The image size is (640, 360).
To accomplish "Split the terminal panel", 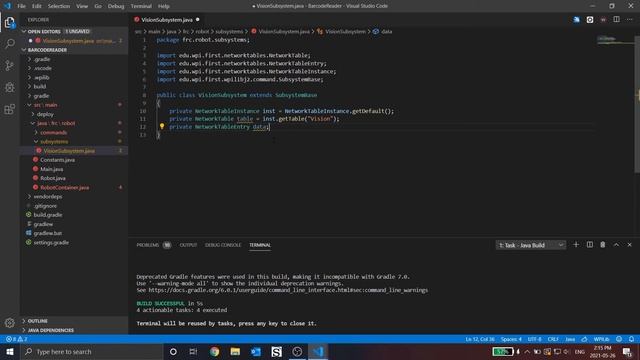I will [x=590, y=244].
